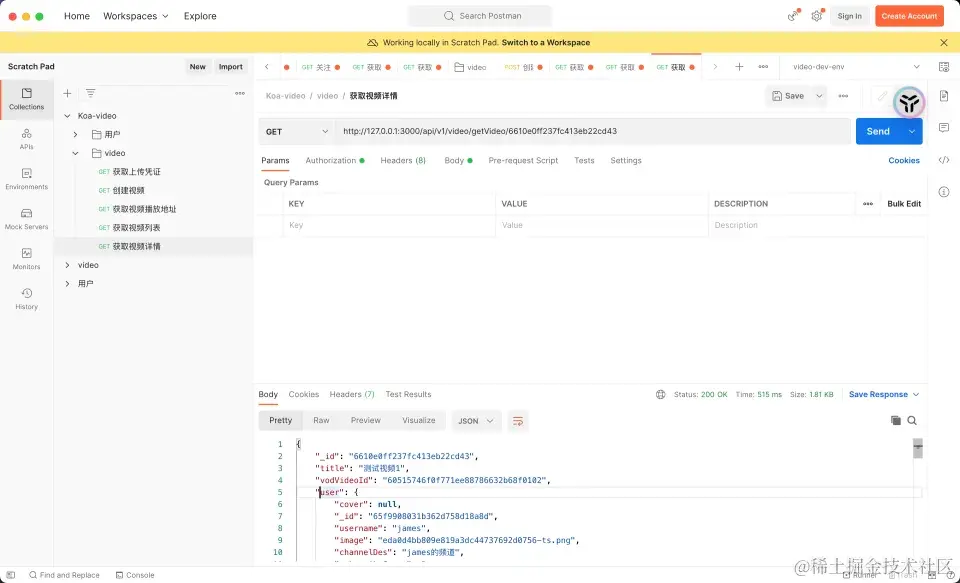
Task: Open a new request tab with plus
Action: coord(739,67)
